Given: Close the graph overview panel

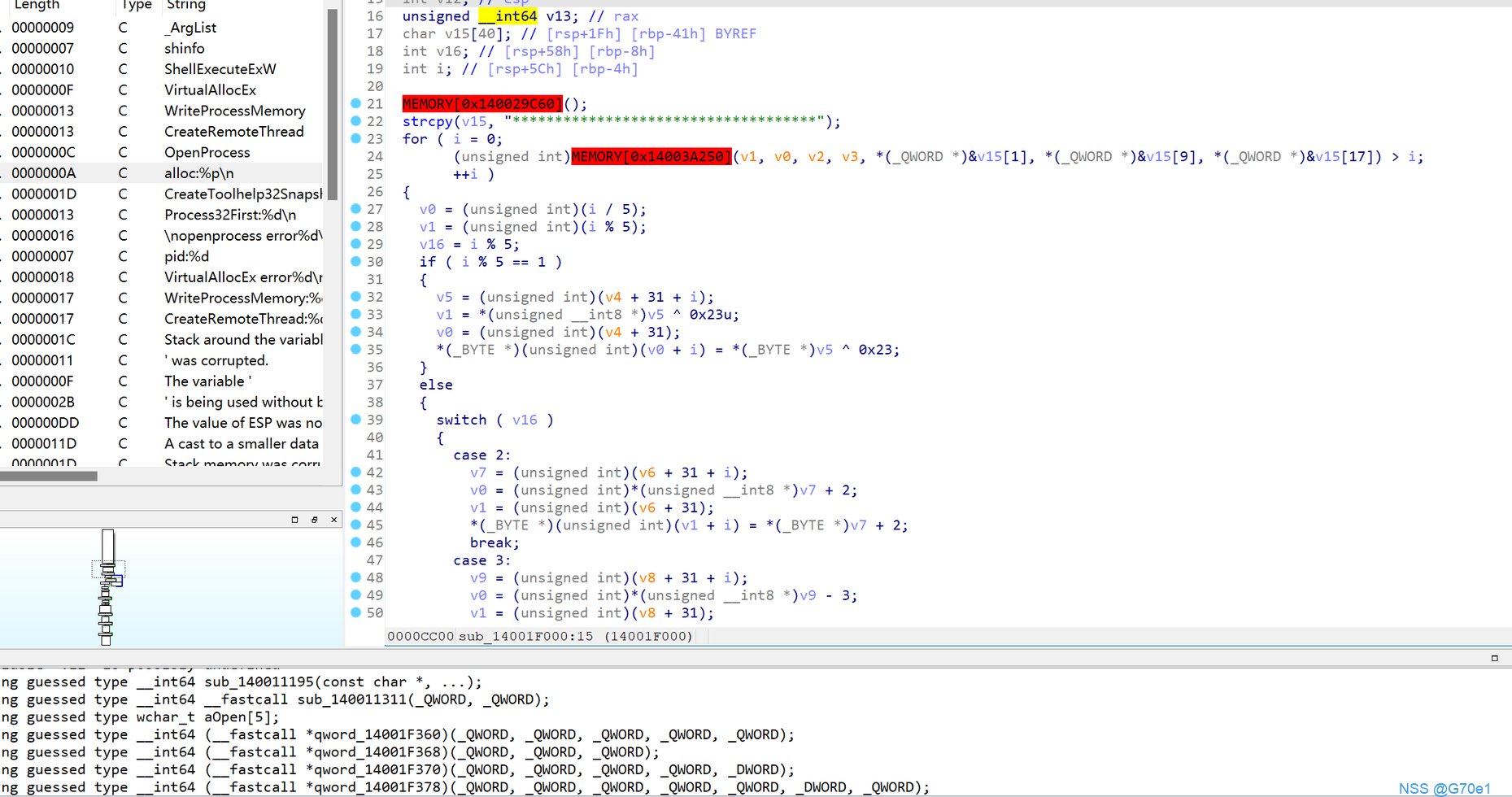Looking at the screenshot, I should point(333,520).
